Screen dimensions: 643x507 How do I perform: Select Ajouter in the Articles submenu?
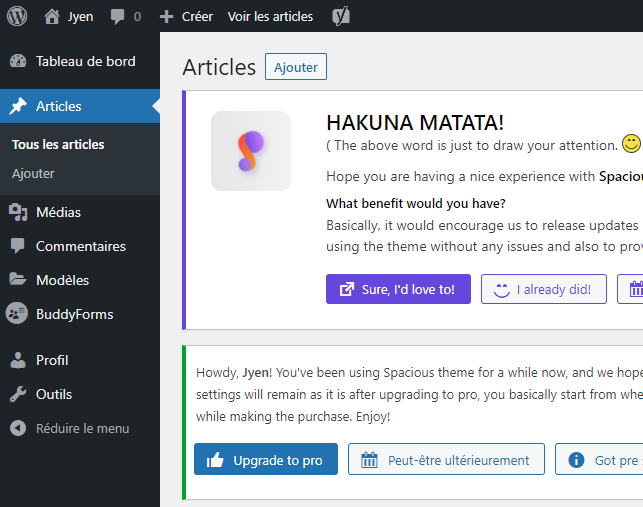33,174
